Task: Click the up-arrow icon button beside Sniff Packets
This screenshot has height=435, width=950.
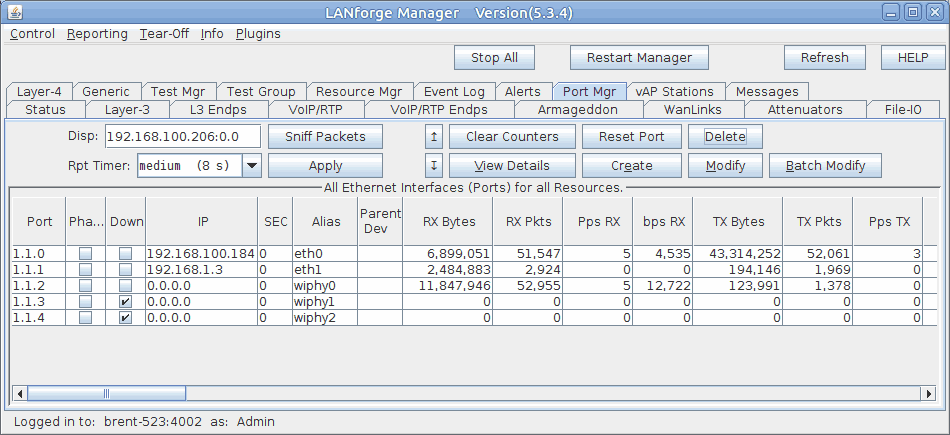Action: 433,136
